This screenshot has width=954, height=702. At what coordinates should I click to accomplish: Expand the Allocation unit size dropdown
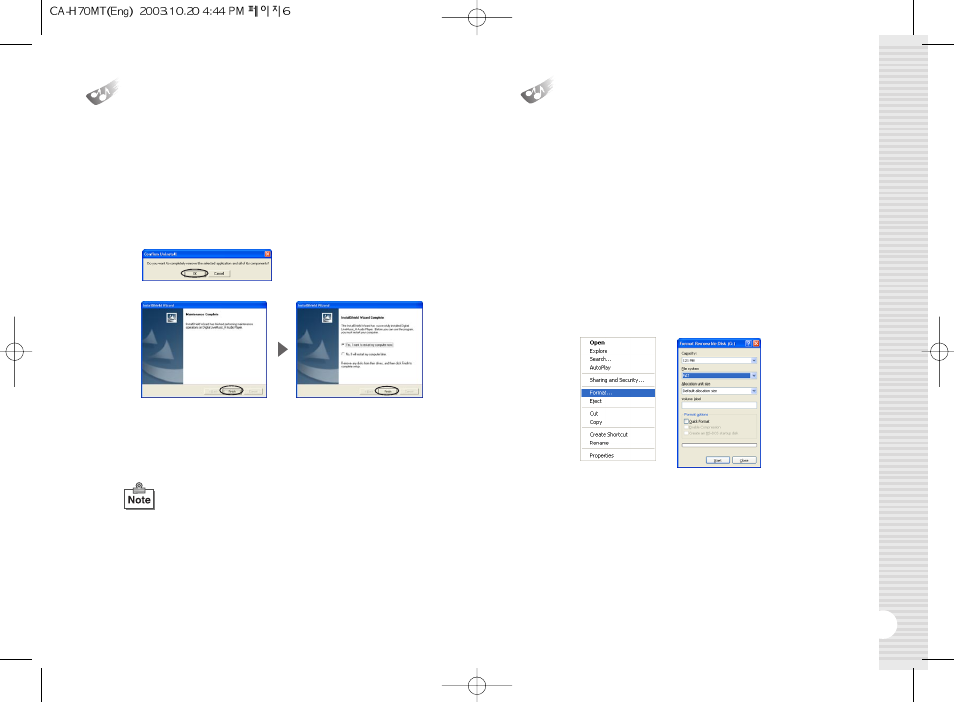pos(754,391)
